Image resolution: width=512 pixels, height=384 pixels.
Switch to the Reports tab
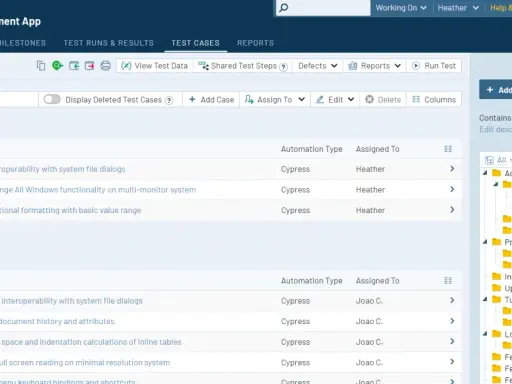tap(255, 43)
